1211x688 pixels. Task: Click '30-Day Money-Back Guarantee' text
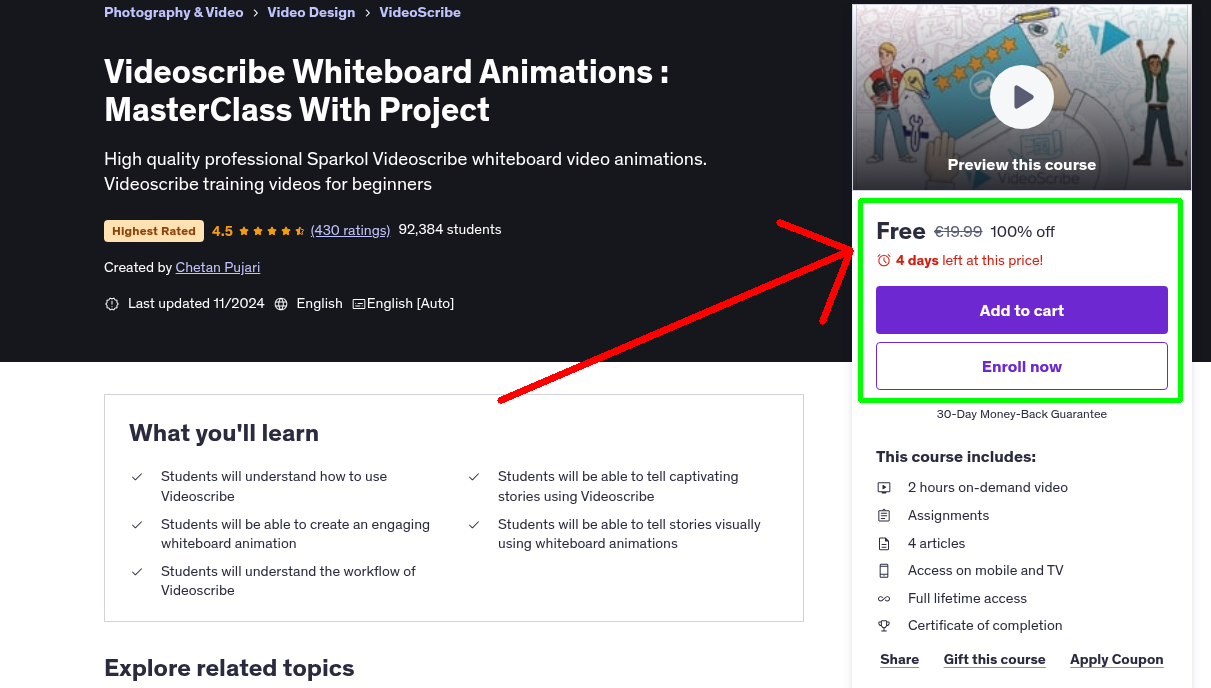(x=1021, y=414)
